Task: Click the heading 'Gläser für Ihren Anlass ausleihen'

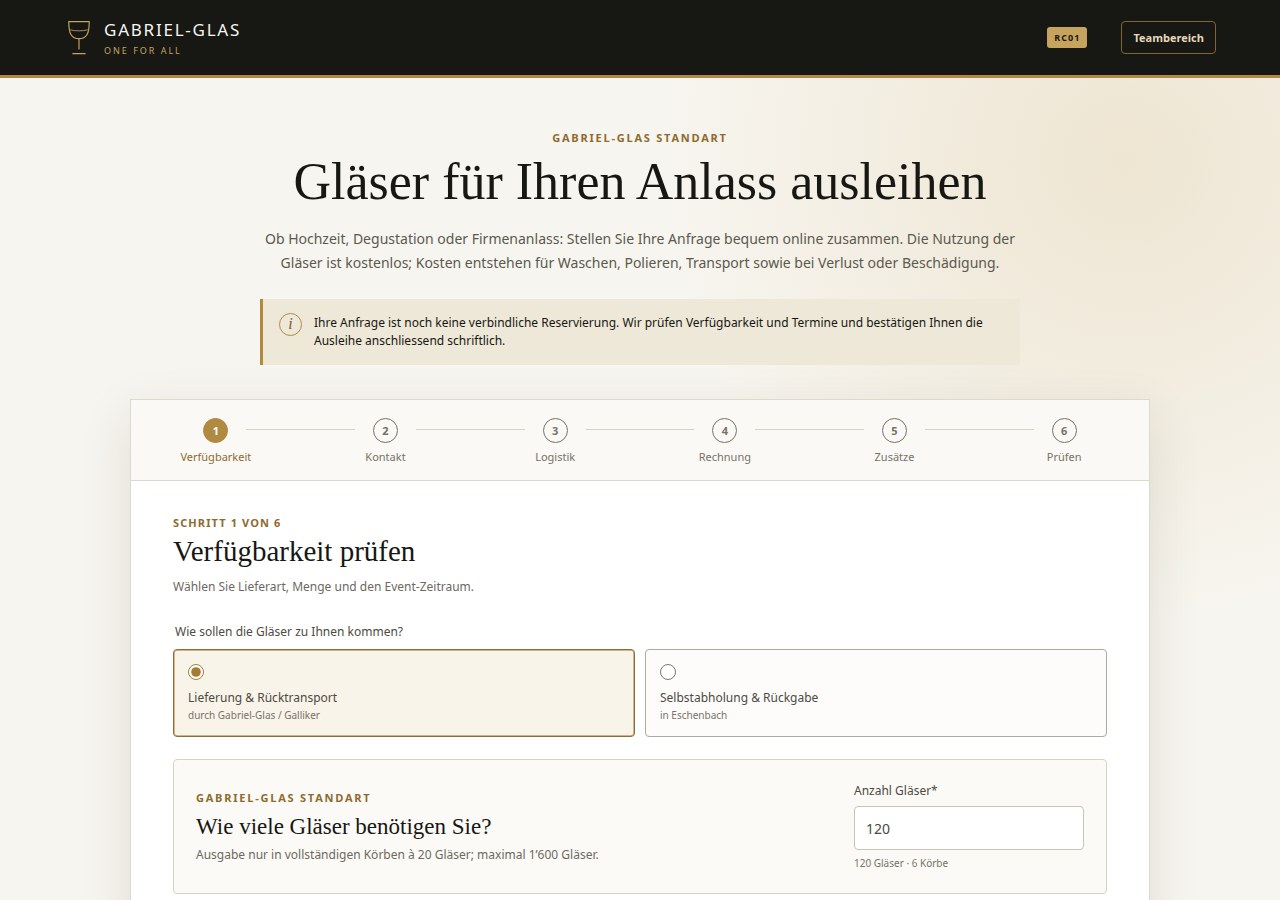Action: pos(640,182)
